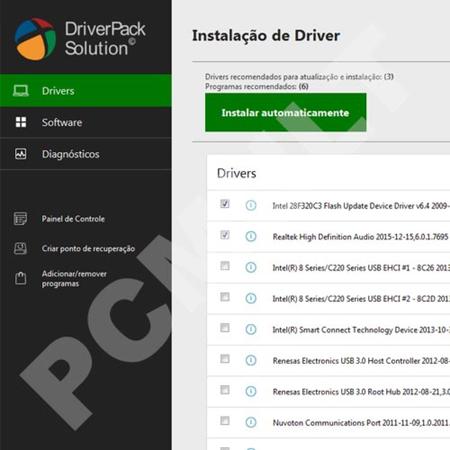Show info for Realtek High Definition Audio
Viewport: 450px width, 450px height.
251,236
